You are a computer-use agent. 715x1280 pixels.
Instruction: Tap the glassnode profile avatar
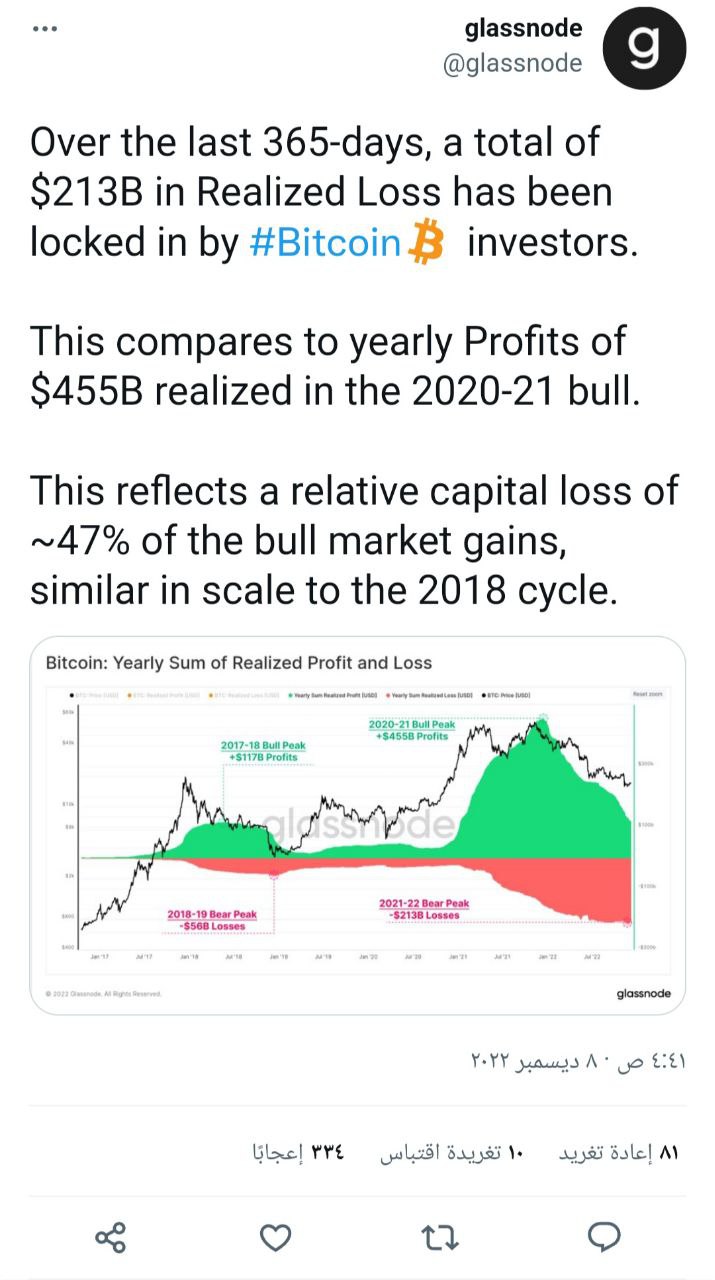pos(646,48)
